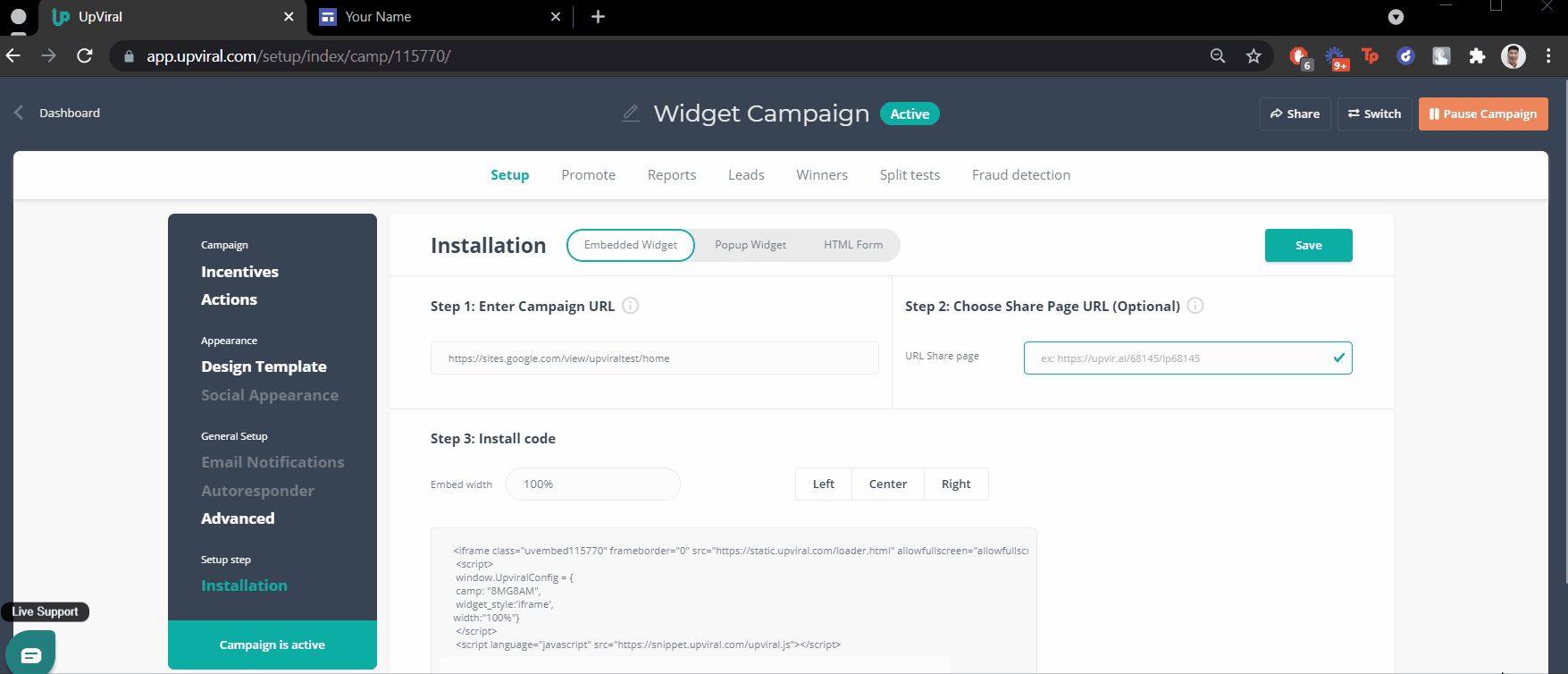Screen dimensions: 1568x674
Task: Click the info icon beside Step 1
Action: pos(630,306)
